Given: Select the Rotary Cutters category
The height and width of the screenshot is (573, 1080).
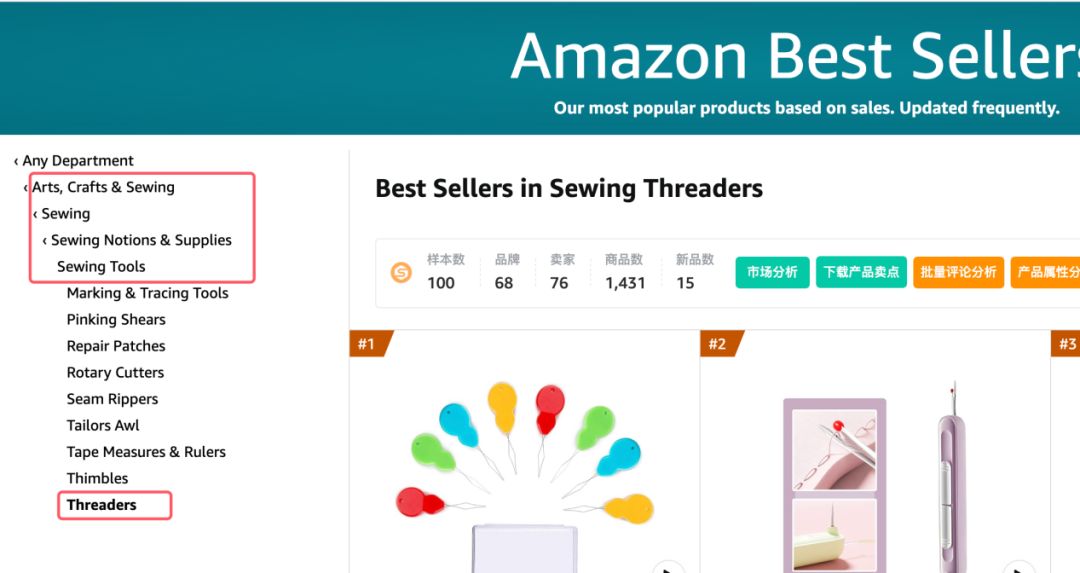Looking at the screenshot, I should 115,373.
